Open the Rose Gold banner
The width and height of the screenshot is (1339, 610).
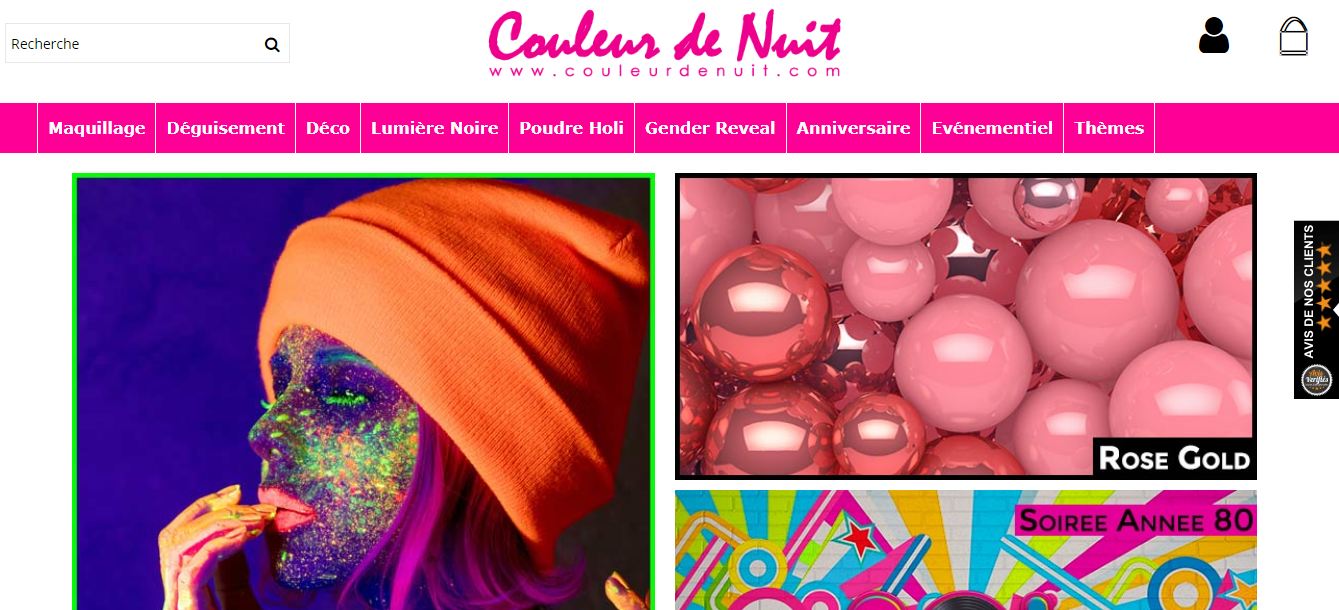click(966, 326)
